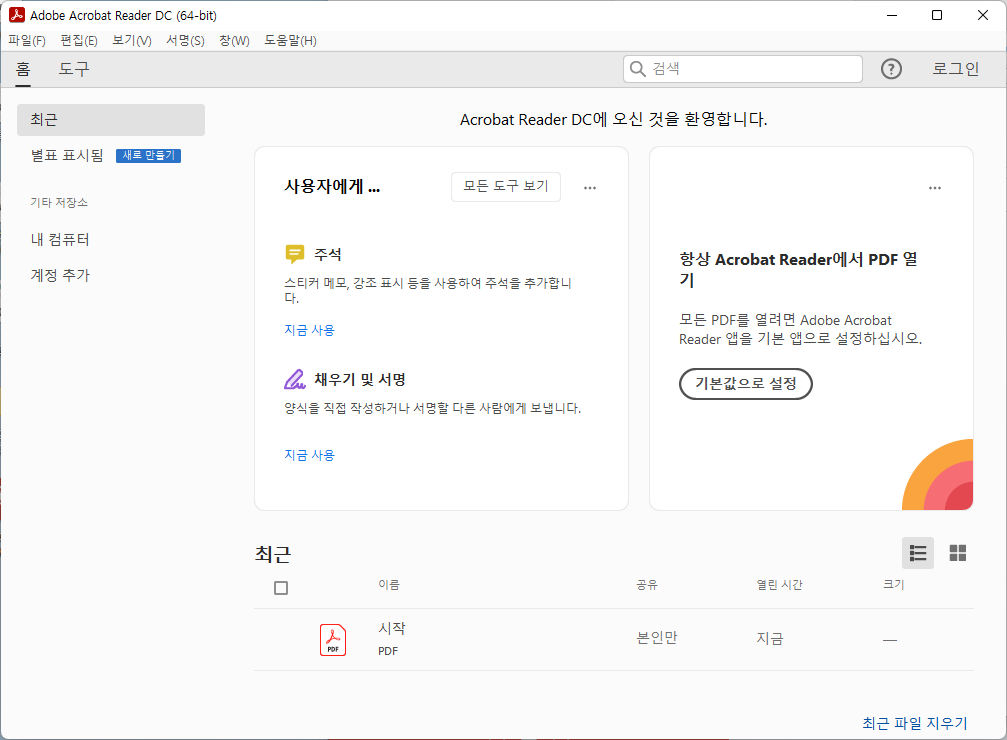Open more options on PDF default card

click(934, 188)
